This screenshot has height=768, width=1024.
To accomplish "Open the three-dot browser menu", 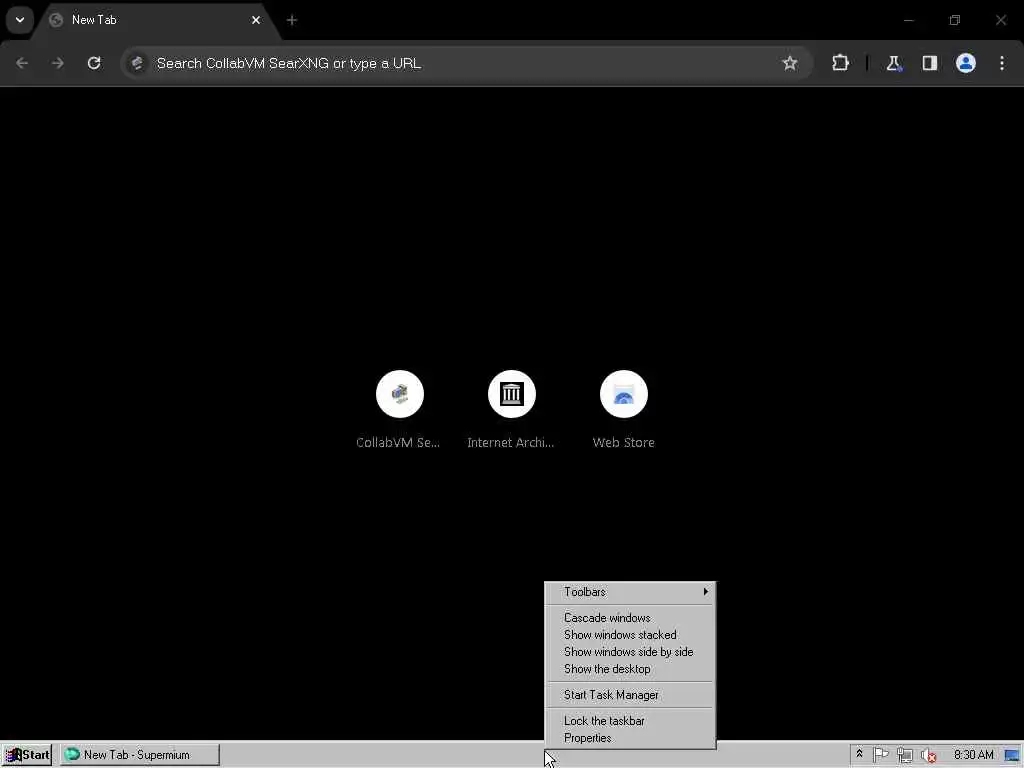I will [1002, 63].
